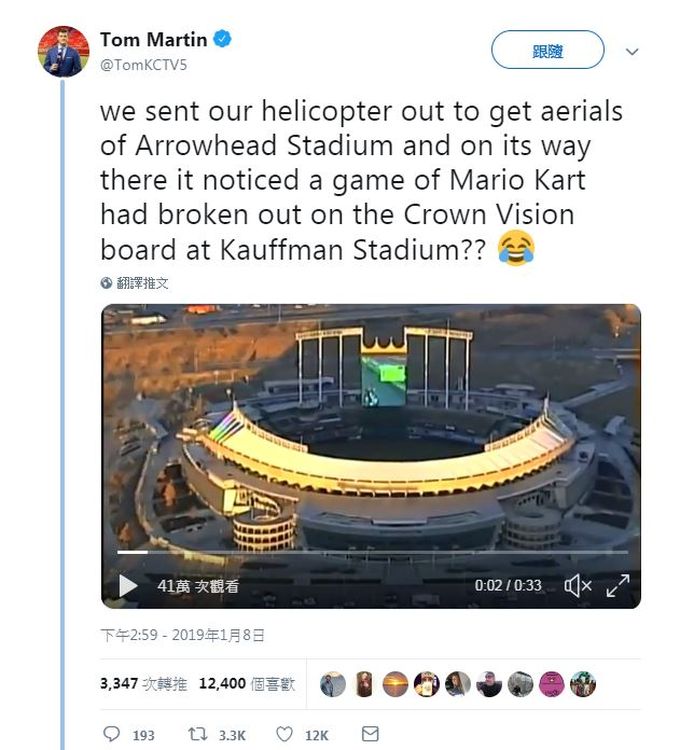The height and width of the screenshot is (750, 680).
Task: Play the stadium video
Action: (128, 585)
